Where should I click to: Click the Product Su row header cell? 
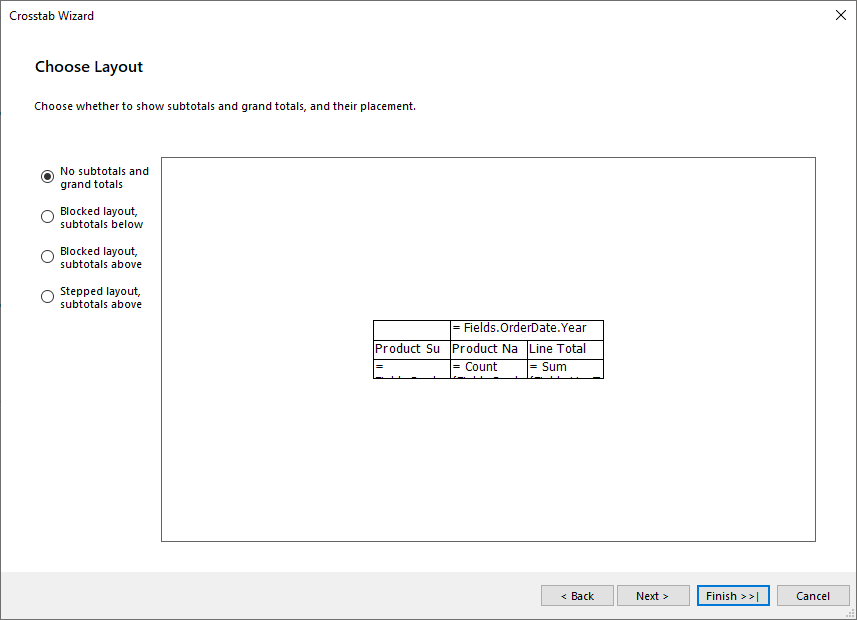(x=410, y=348)
